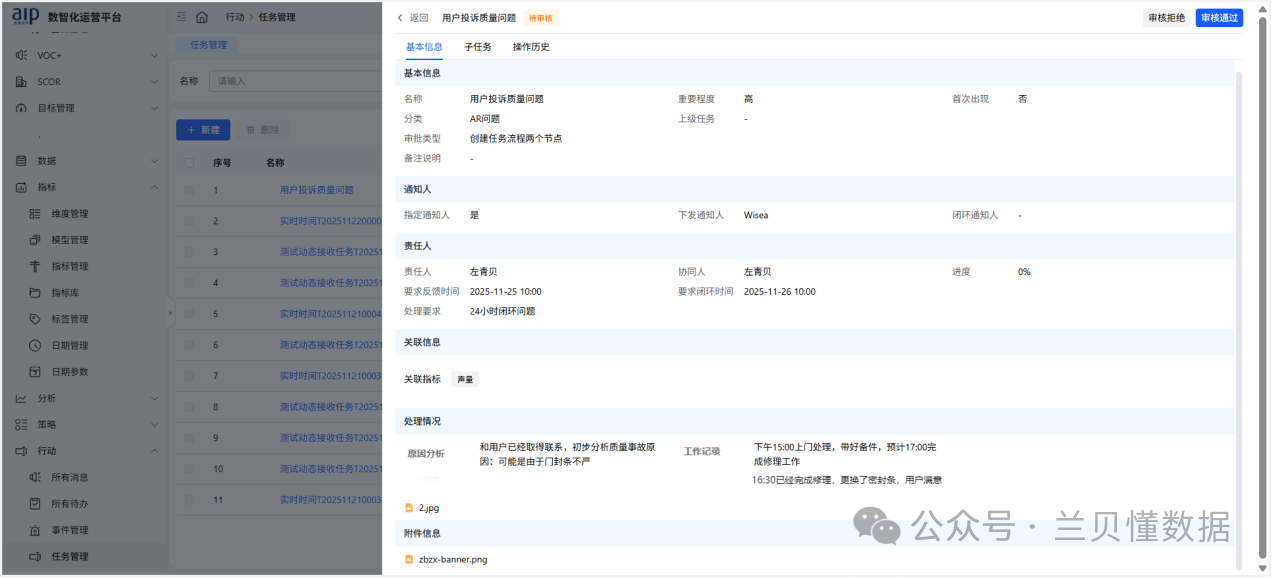Click the 待审核 status badge
This screenshot has width=1272, height=578.
coord(540,18)
